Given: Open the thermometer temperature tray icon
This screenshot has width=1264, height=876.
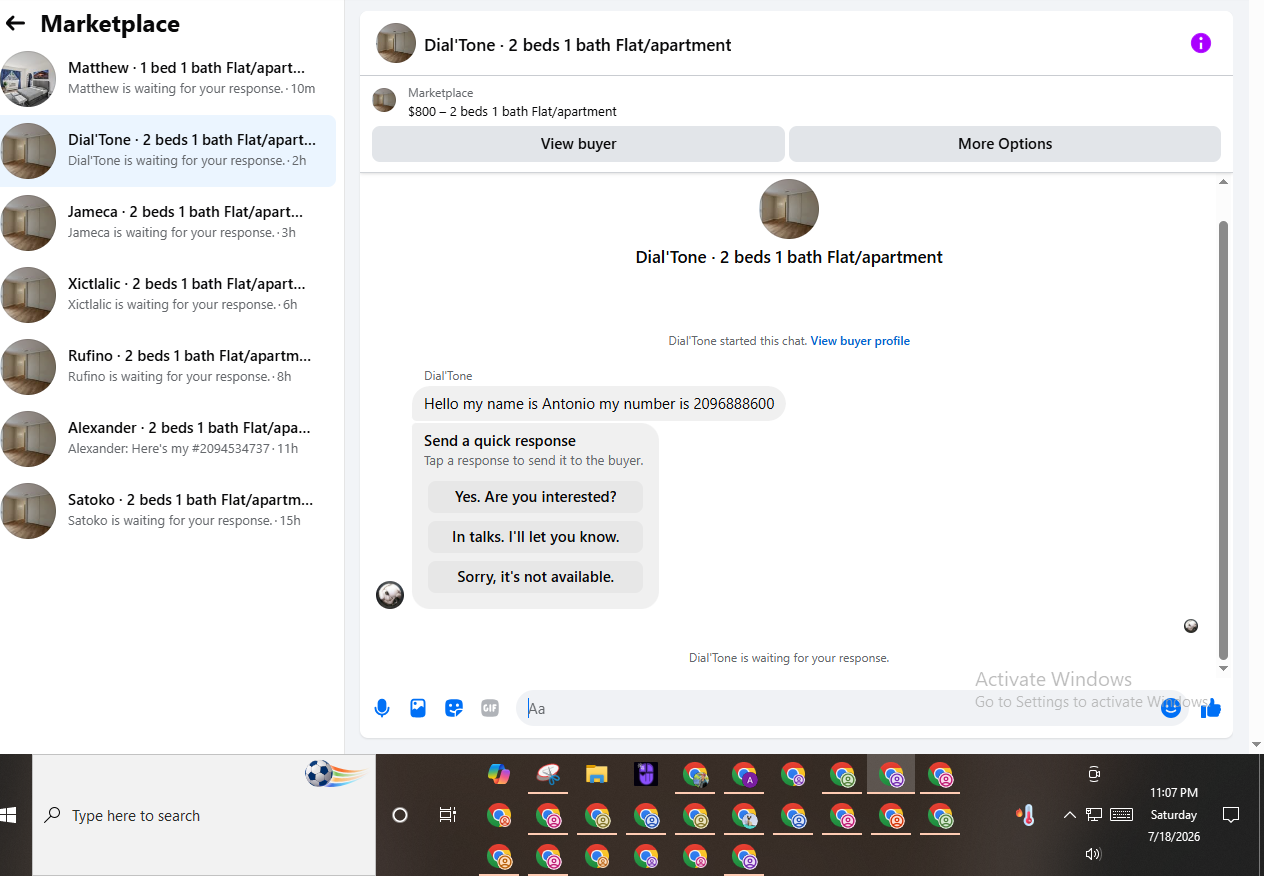Looking at the screenshot, I should pos(1025,815).
